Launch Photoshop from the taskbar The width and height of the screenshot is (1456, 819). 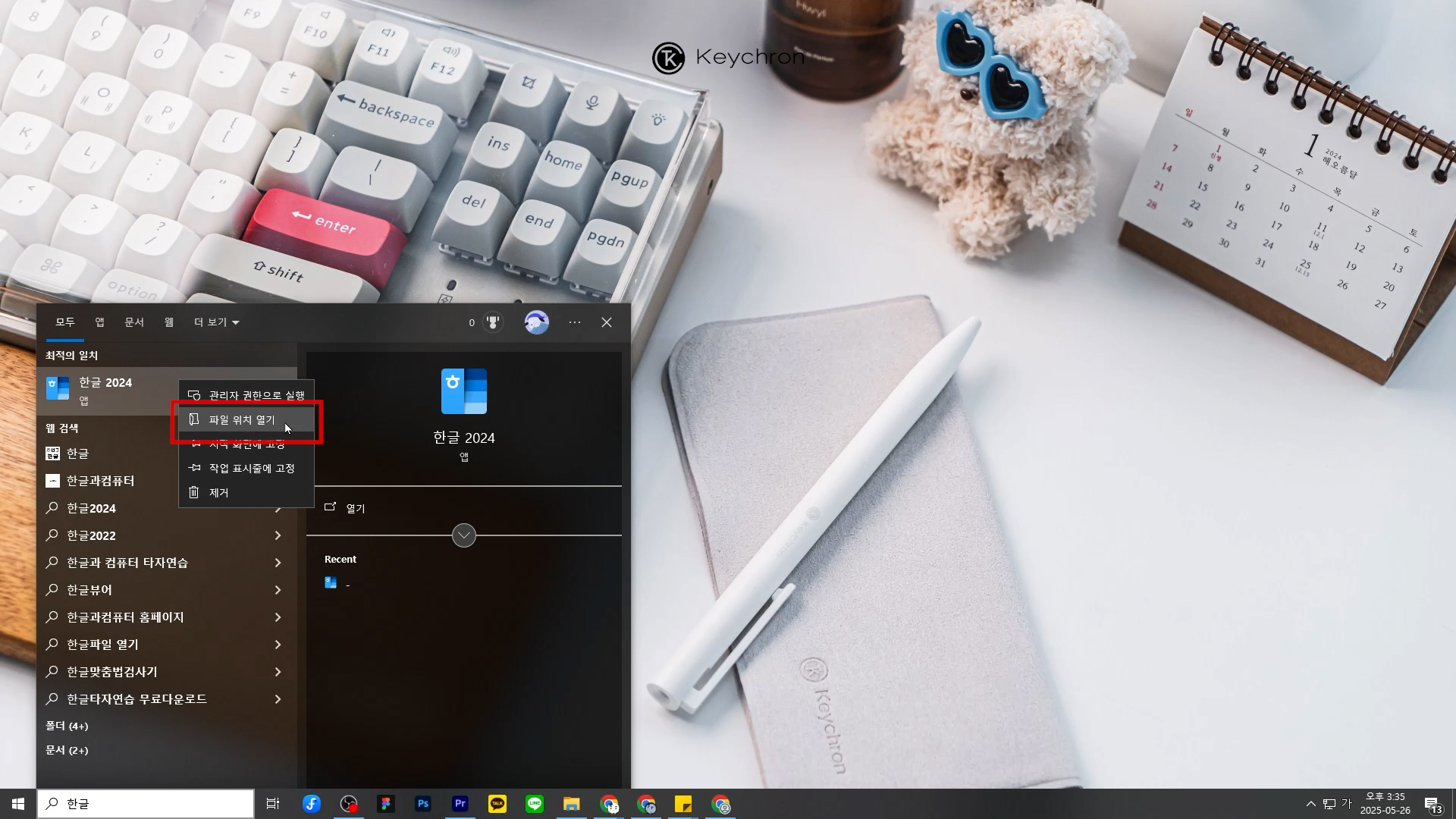423,804
